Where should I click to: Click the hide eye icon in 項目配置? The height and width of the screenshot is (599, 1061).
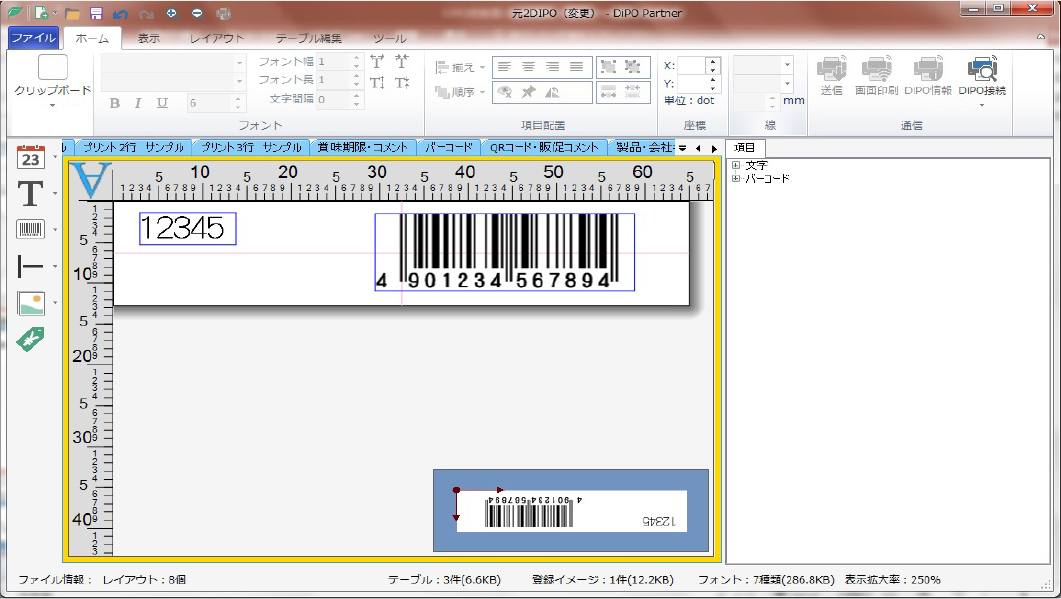[504, 92]
